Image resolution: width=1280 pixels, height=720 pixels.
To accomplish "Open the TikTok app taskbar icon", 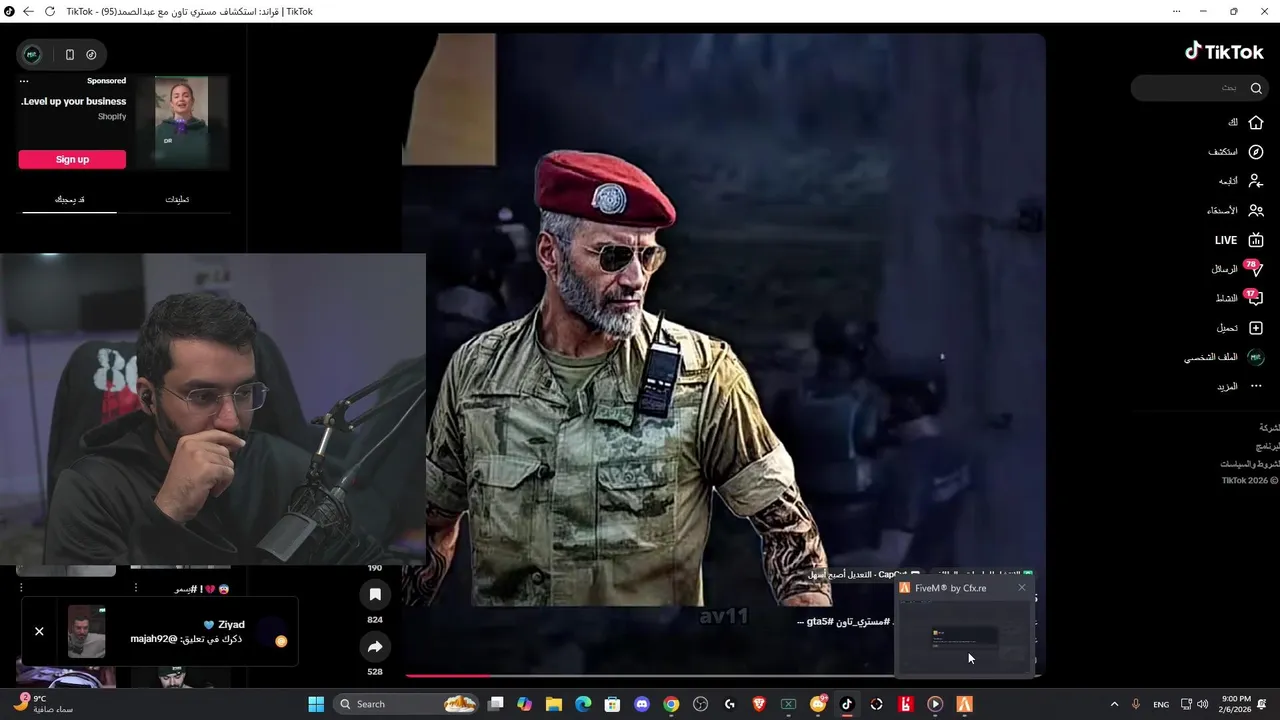I will click(847, 704).
